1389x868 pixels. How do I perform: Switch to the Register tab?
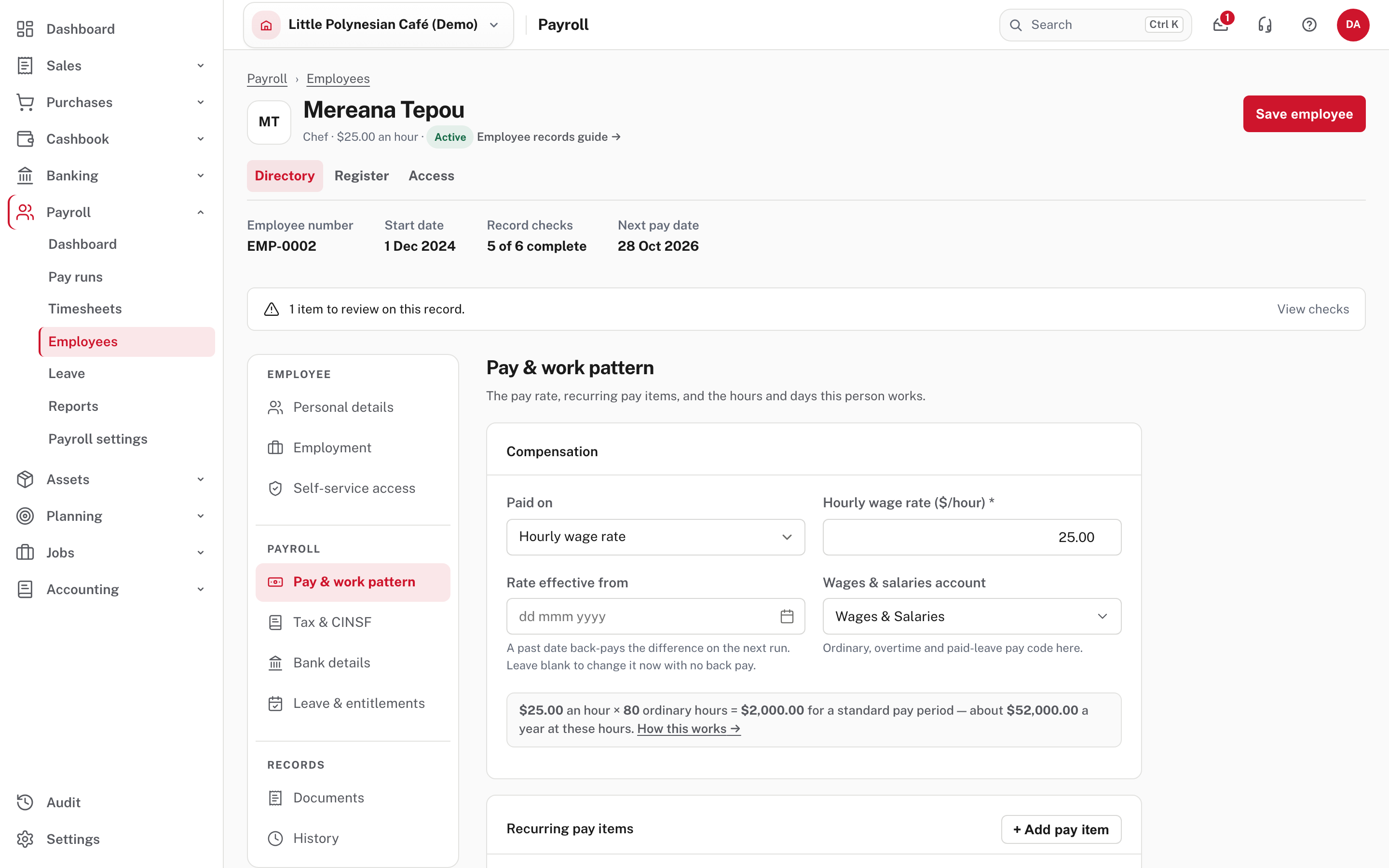tap(362, 176)
